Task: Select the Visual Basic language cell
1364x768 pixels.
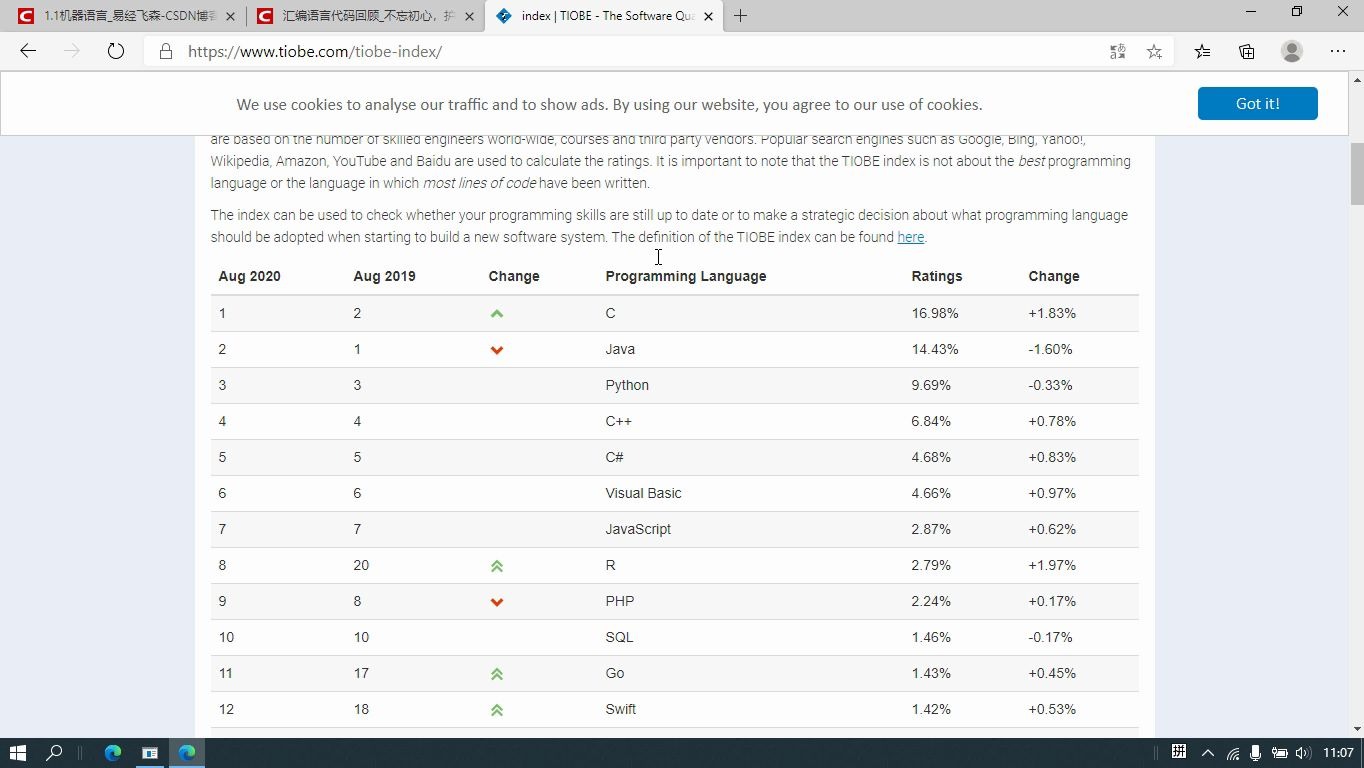Action: click(x=643, y=493)
